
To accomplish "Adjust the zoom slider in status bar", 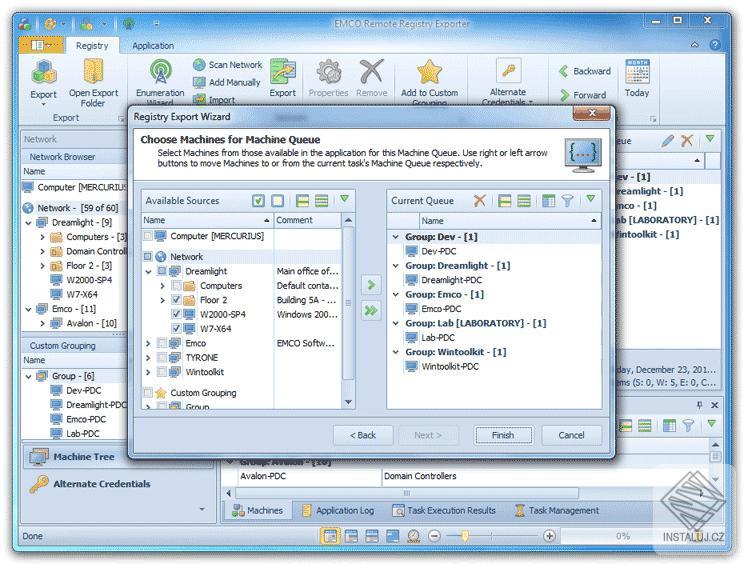I will 465,536.
